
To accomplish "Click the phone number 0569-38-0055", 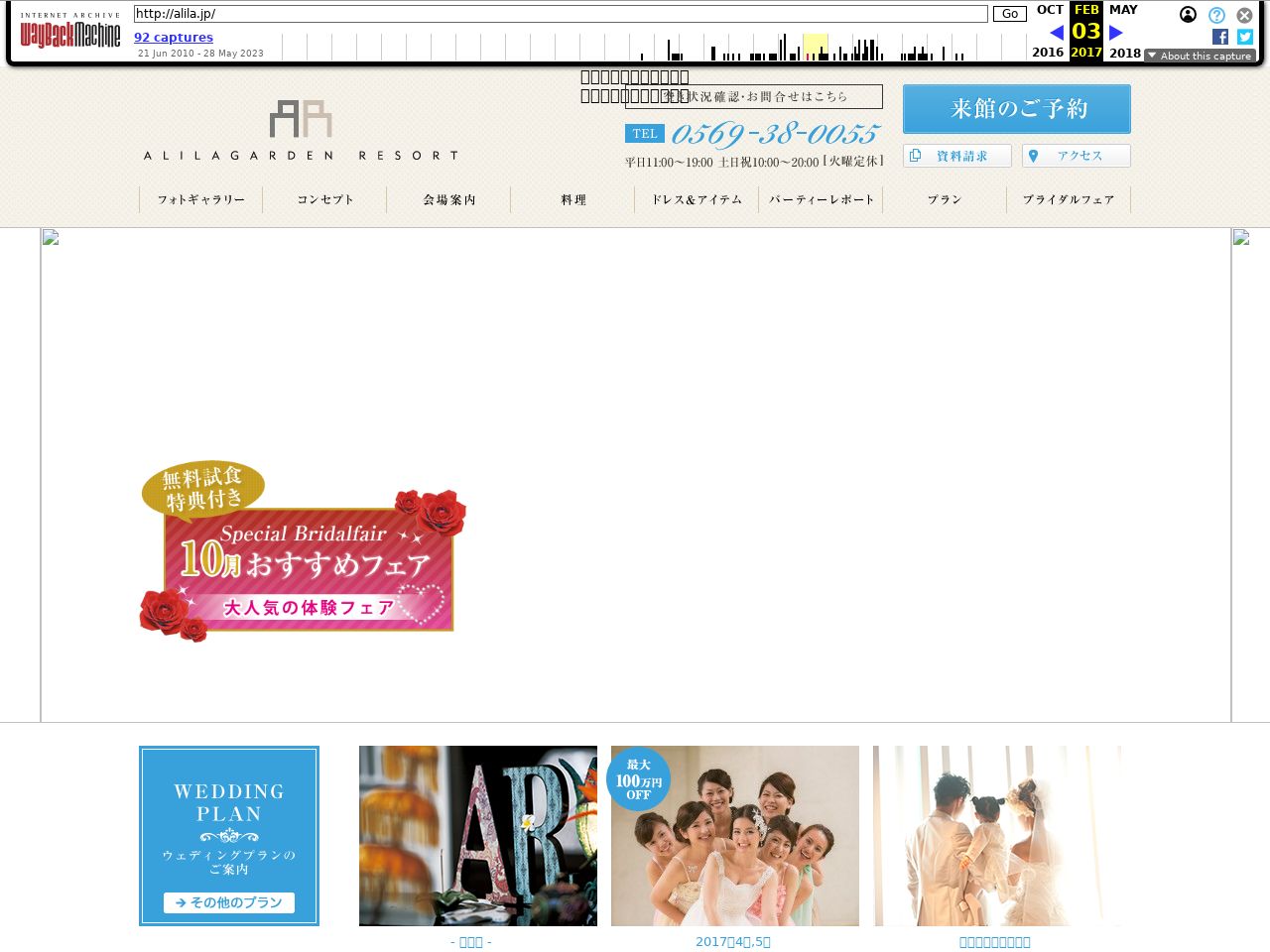I will point(775,134).
